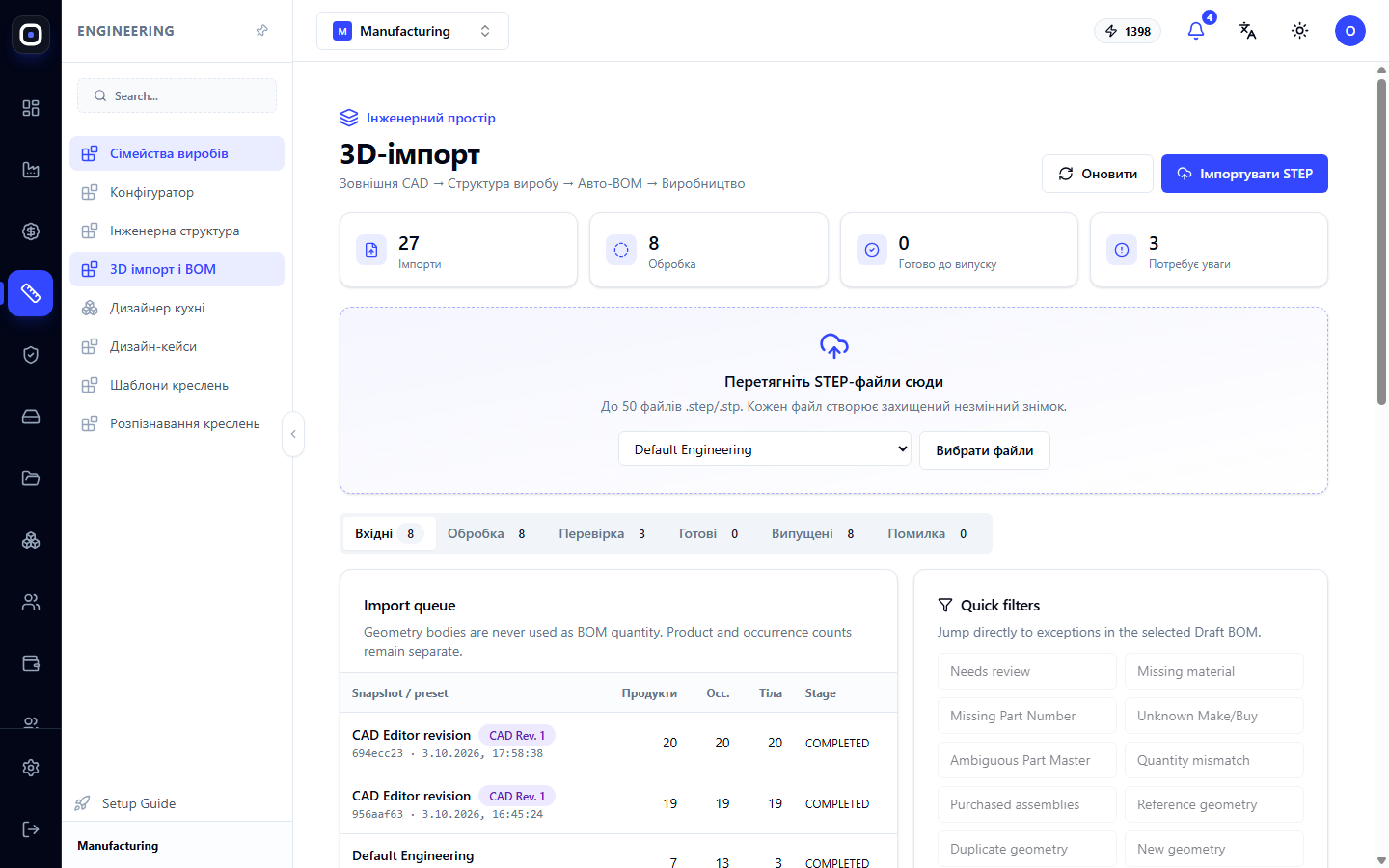The height and width of the screenshot is (868, 1389).
Task: Toggle the light/dark theme sun icon
Action: tap(1300, 31)
